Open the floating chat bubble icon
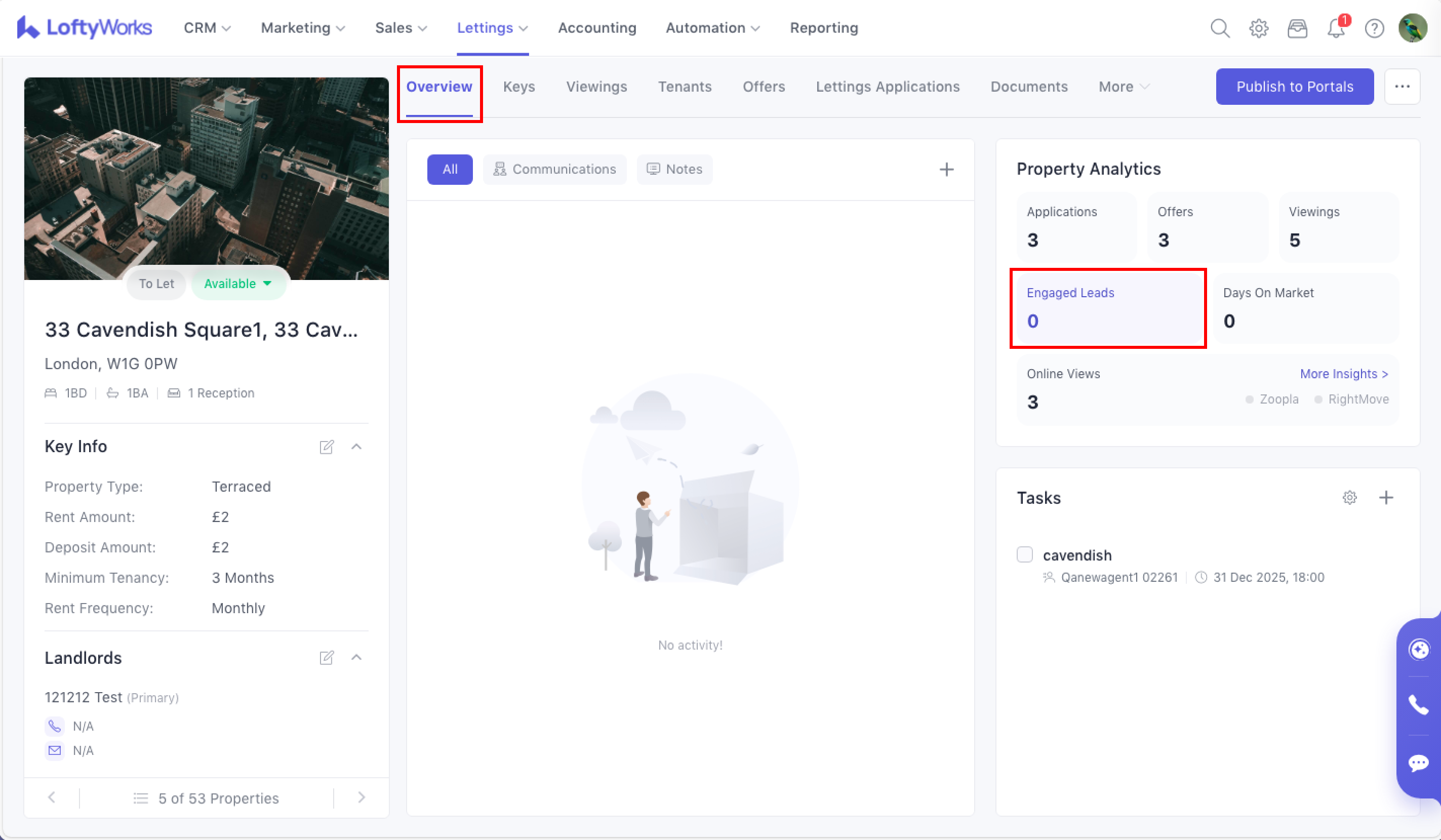Viewport: 1441px width, 840px height. pyautogui.click(x=1418, y=763)
